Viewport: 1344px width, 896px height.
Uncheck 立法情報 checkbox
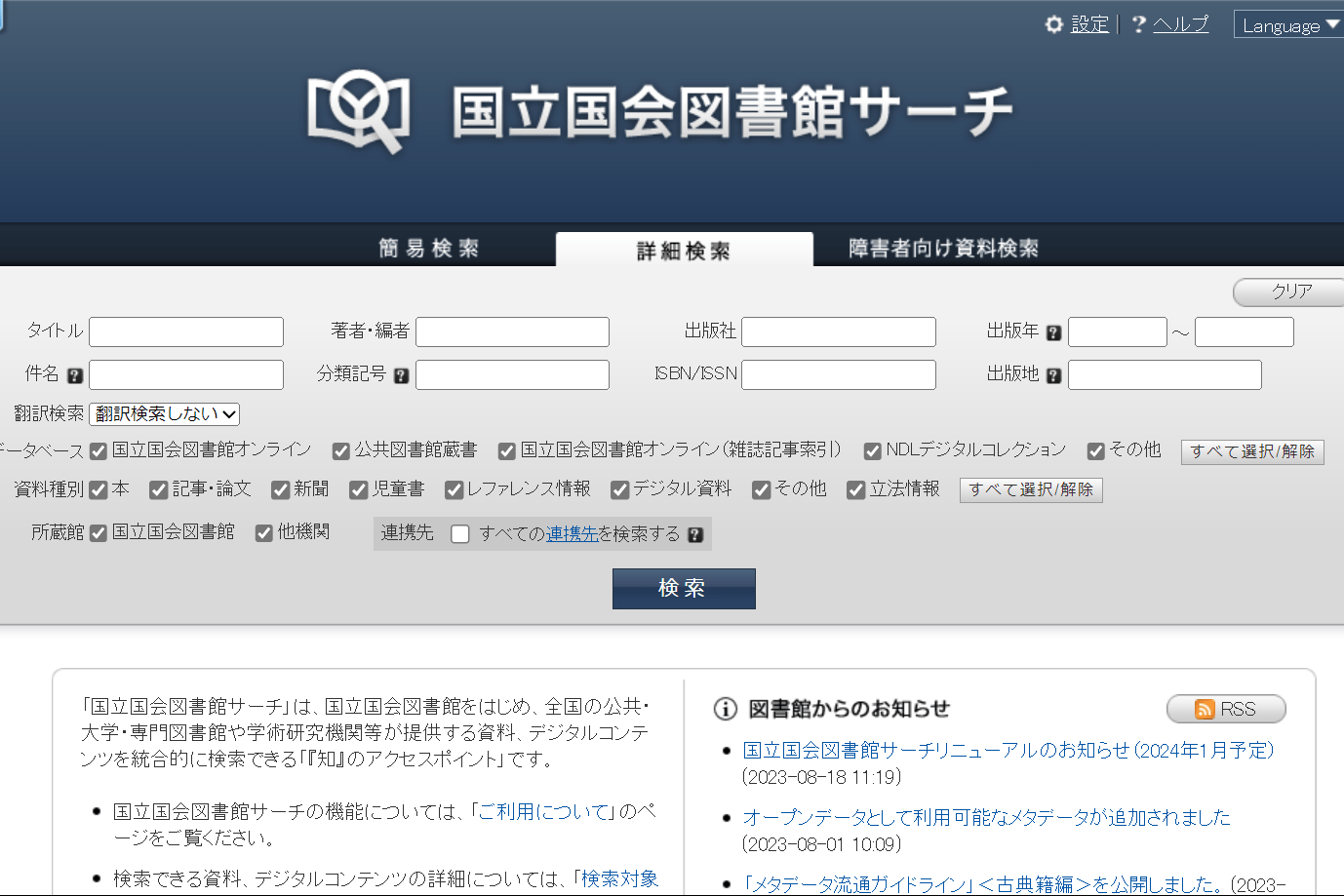click(x=856, y=490)
